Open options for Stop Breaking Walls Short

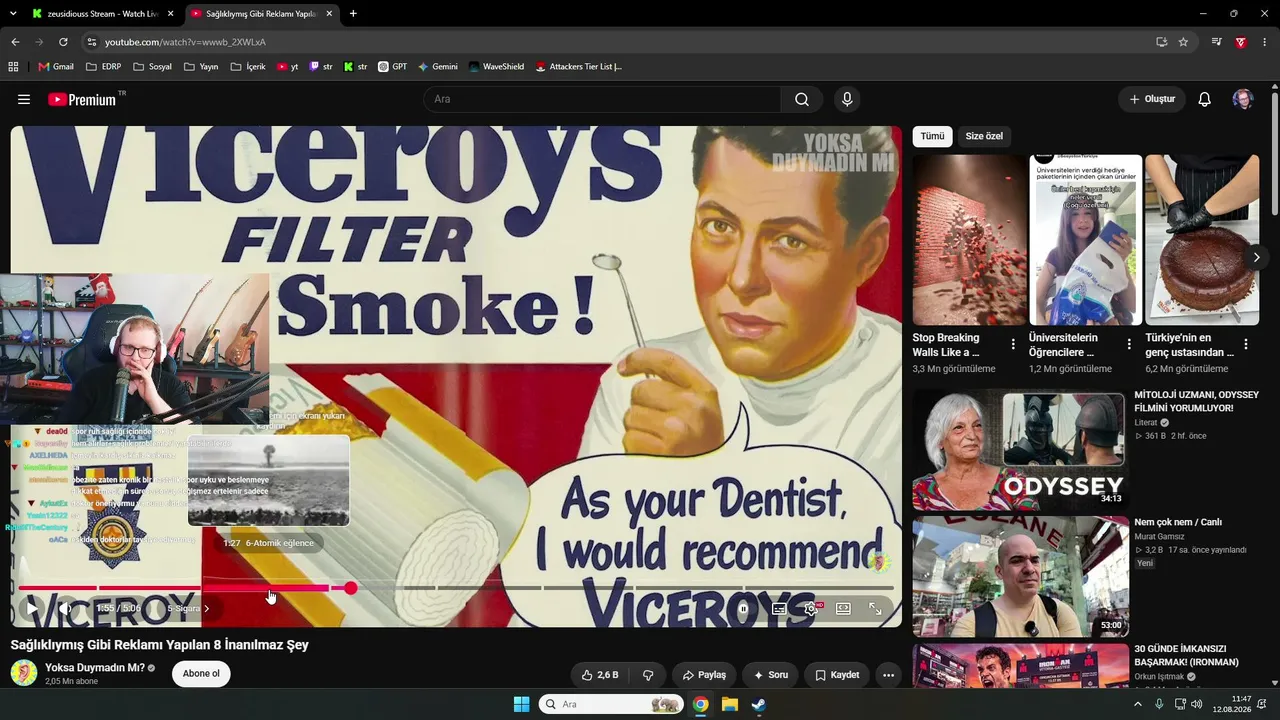tap(1013, 344)
